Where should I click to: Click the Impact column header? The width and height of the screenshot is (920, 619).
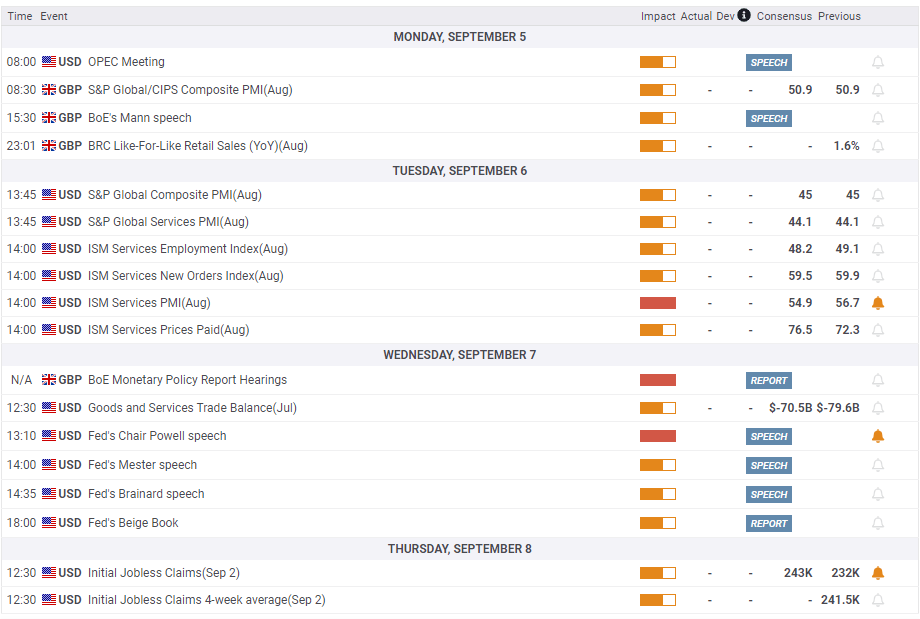coord(658,16)
